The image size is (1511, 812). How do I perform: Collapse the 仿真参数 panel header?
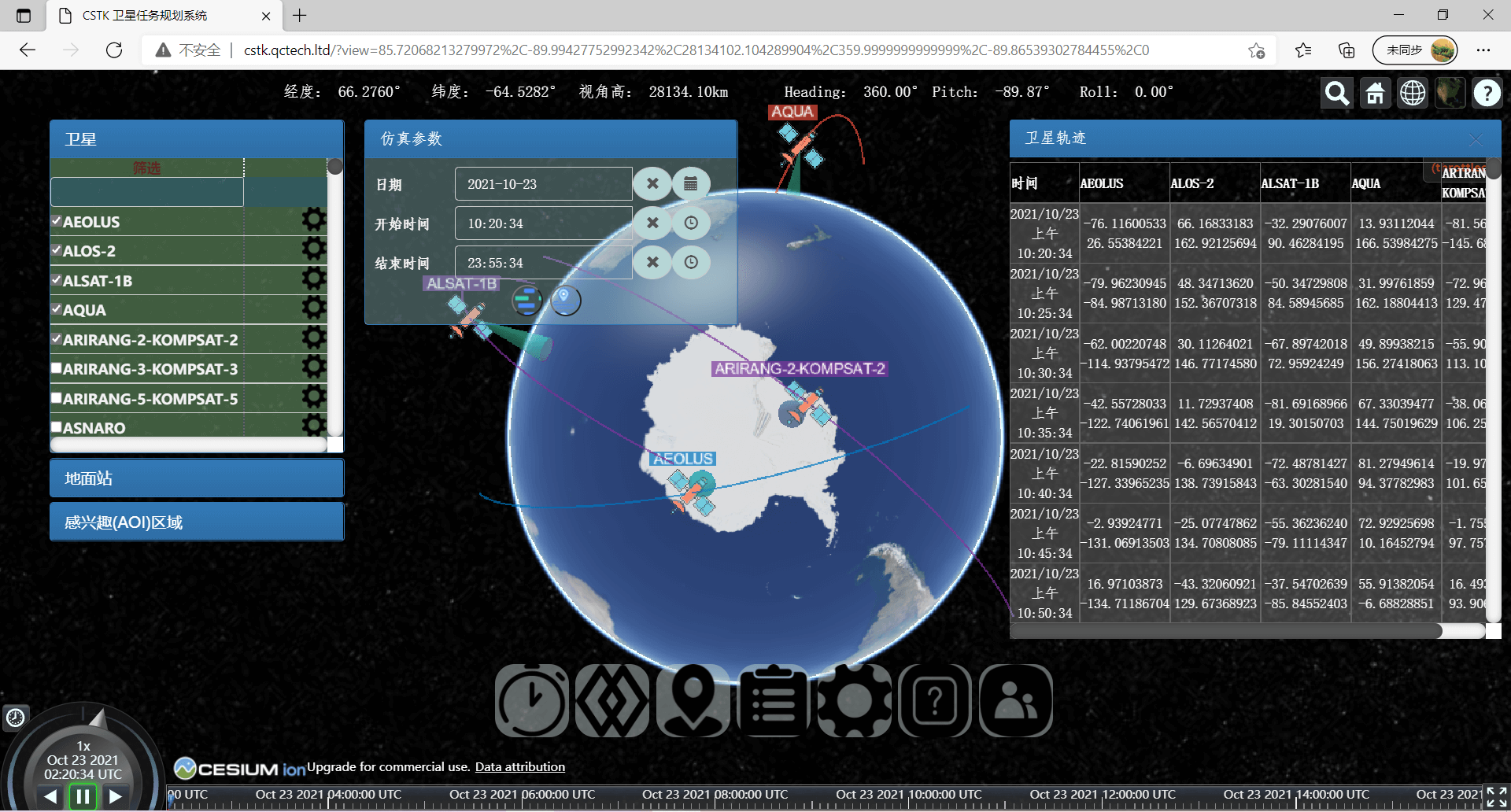551,139
